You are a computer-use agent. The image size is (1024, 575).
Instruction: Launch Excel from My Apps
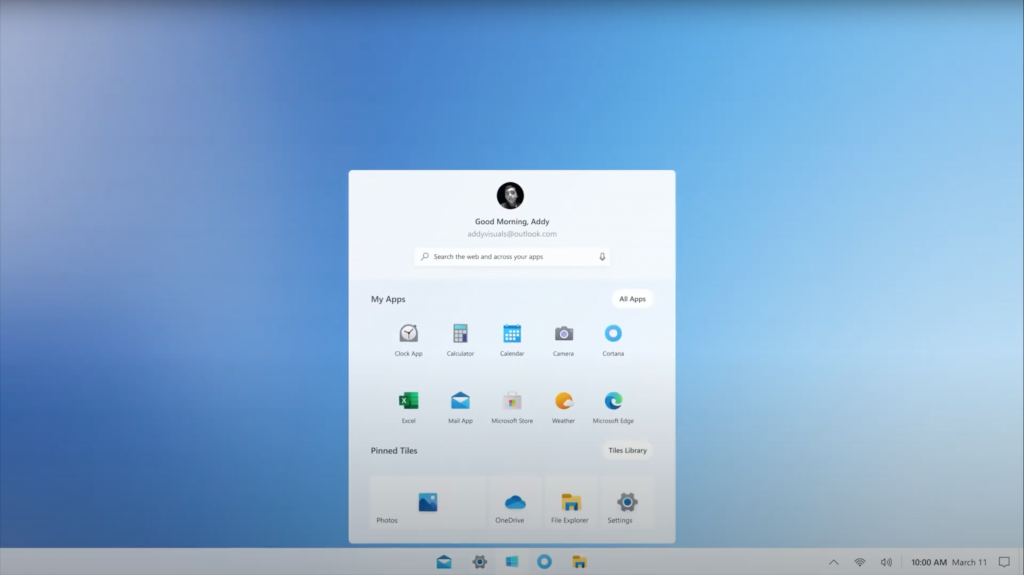point(408,401)
